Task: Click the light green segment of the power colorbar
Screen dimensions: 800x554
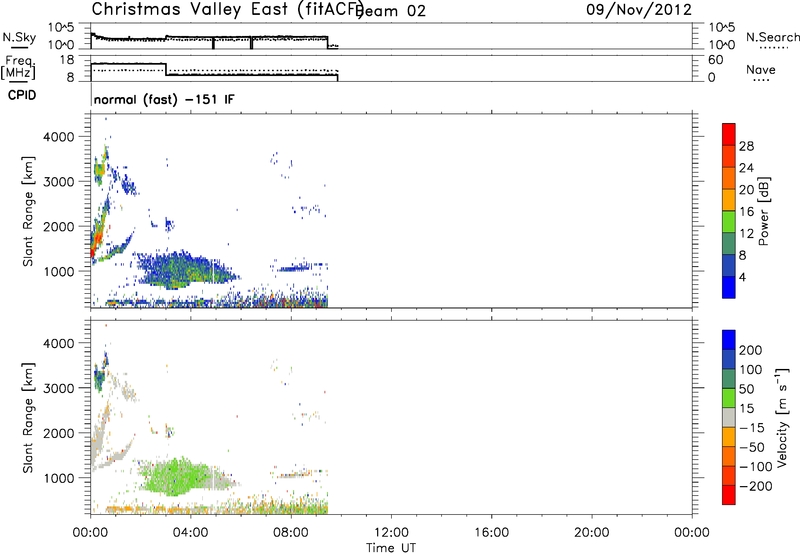Action: 729,221
